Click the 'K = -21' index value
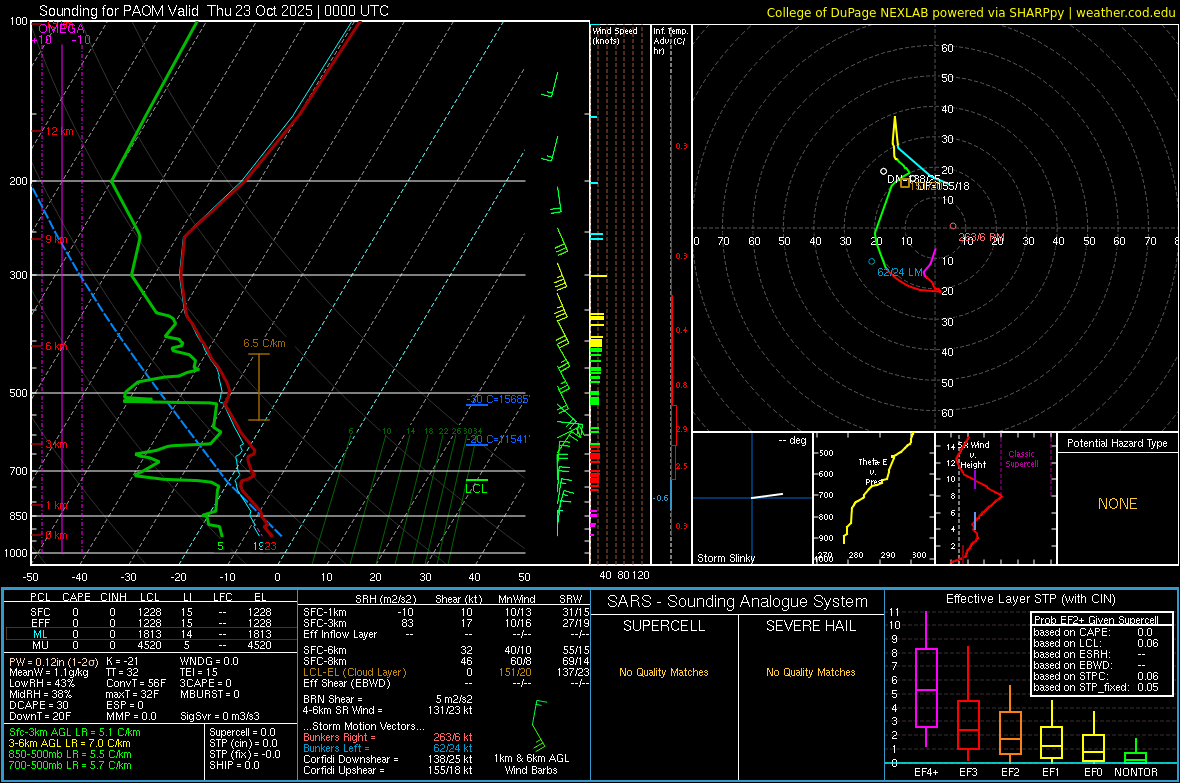The height and width of the screenshot is (783, 1180). coord(122,661)
